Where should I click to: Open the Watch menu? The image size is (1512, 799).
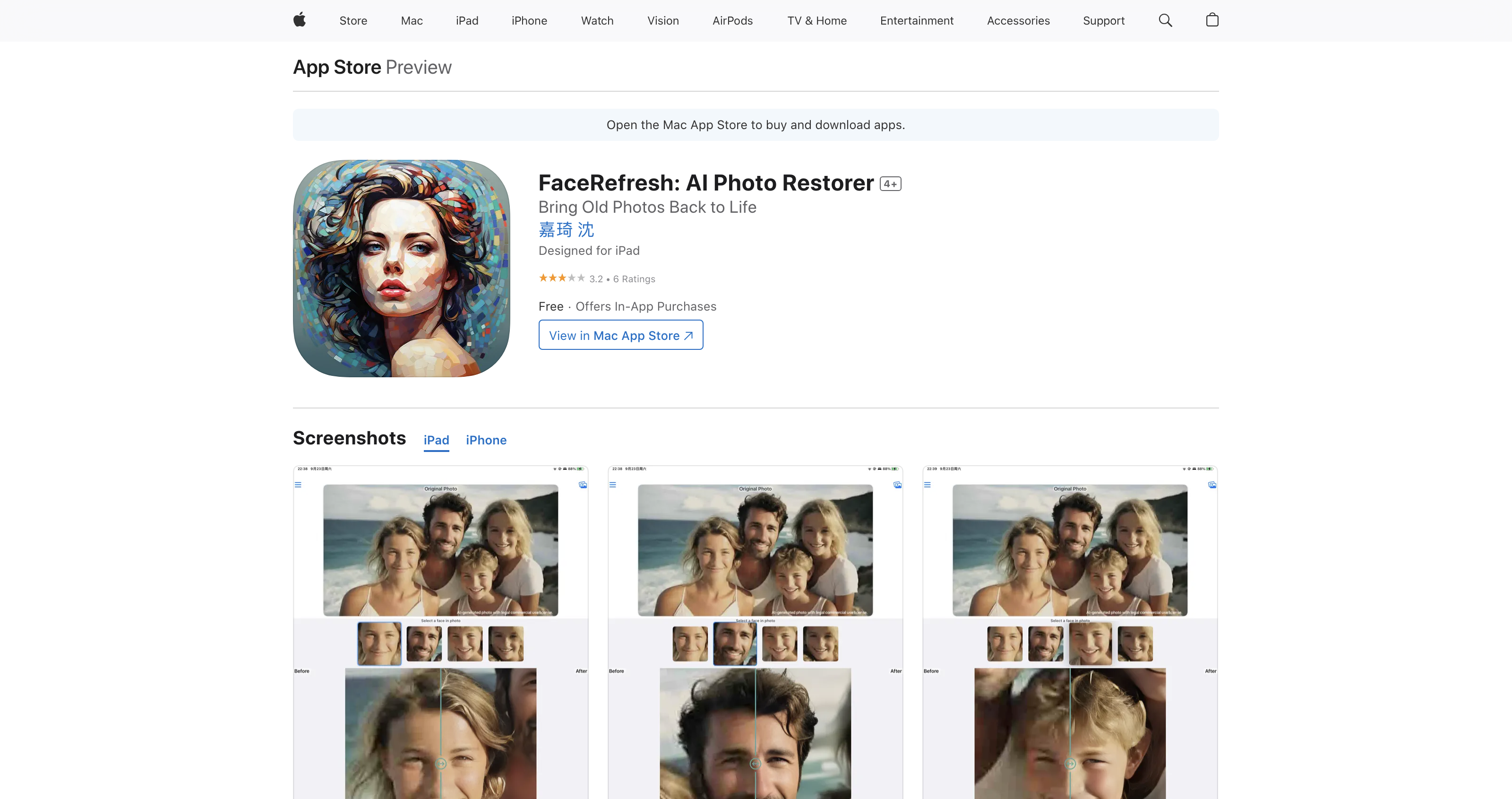[x=597, y=20]
